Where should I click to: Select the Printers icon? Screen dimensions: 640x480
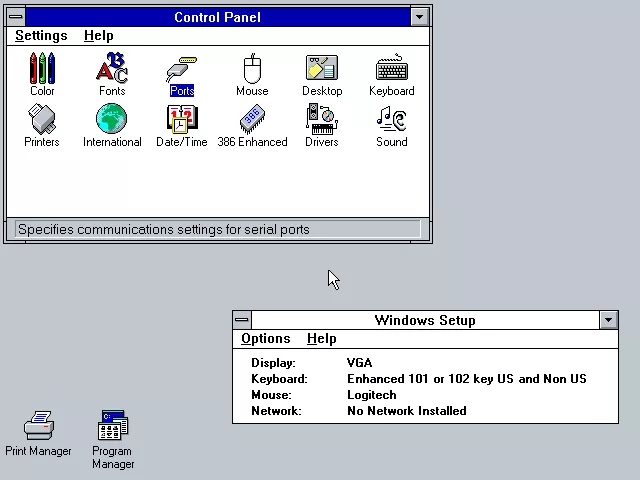[42, 121]
